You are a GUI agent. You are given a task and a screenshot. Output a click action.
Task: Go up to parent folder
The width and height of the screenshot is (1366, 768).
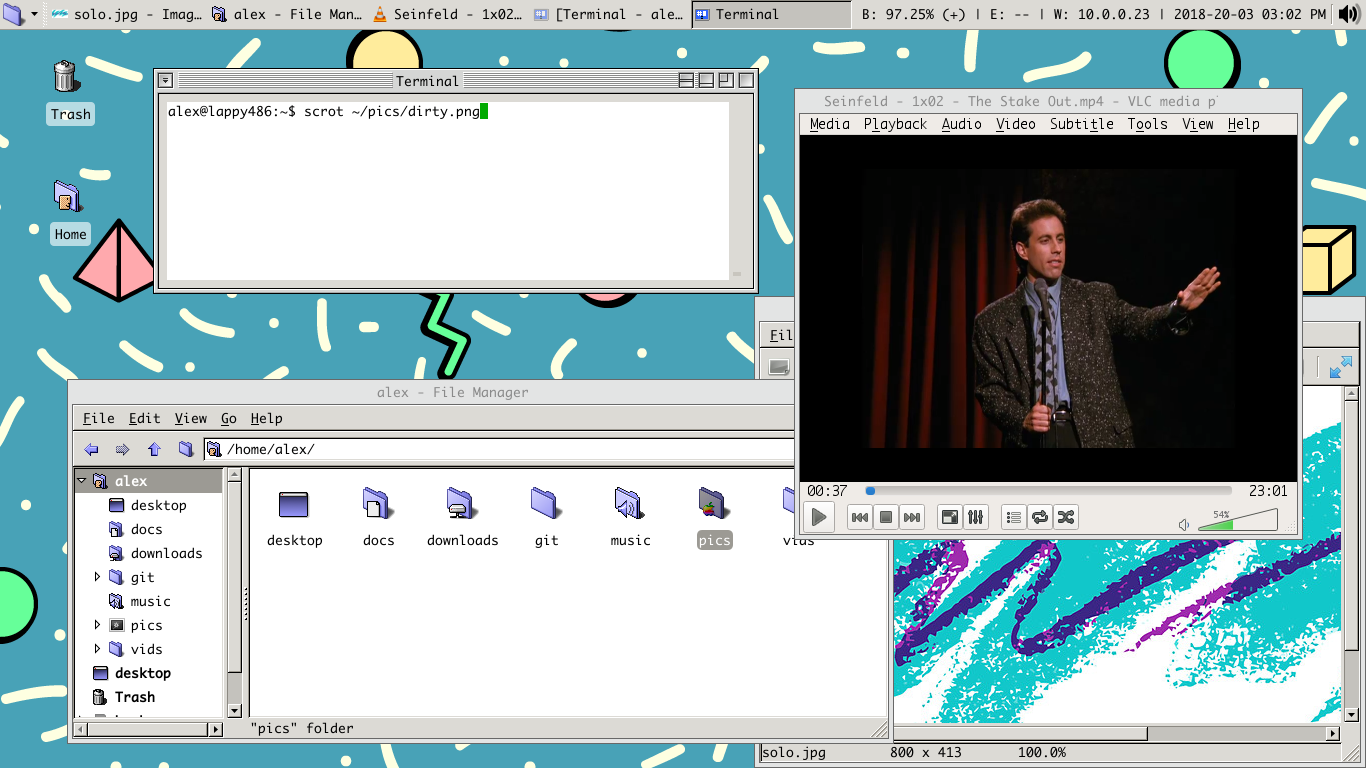[x=154, y=449]
